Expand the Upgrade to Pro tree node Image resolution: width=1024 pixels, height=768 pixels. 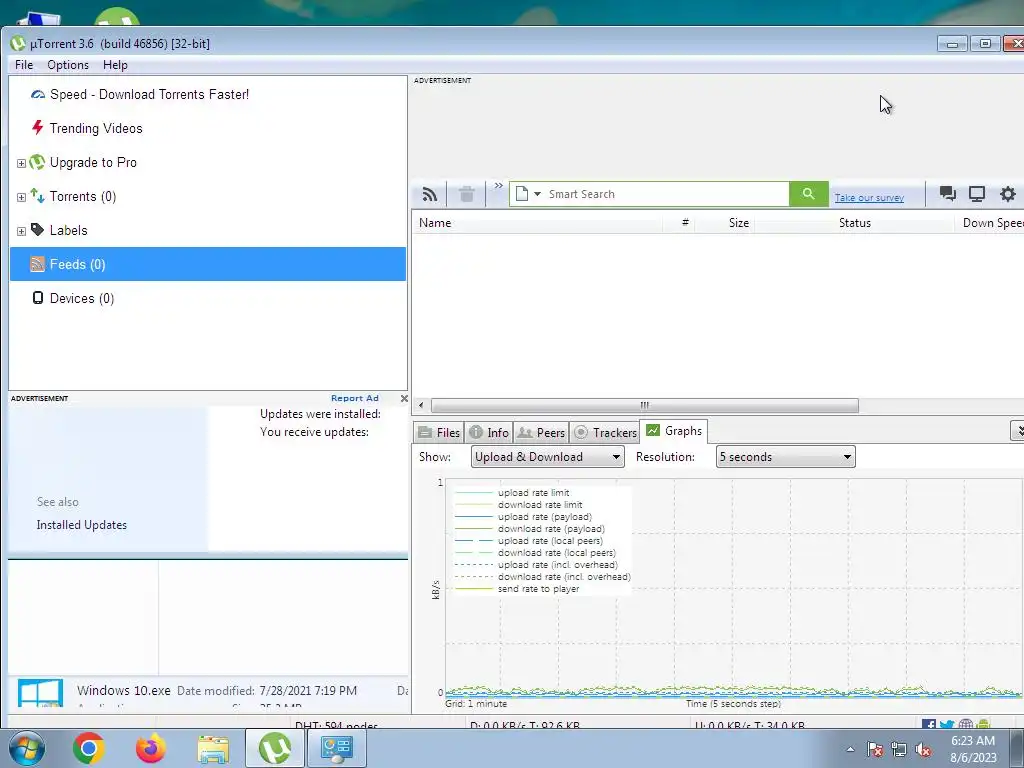coord(21,163)
